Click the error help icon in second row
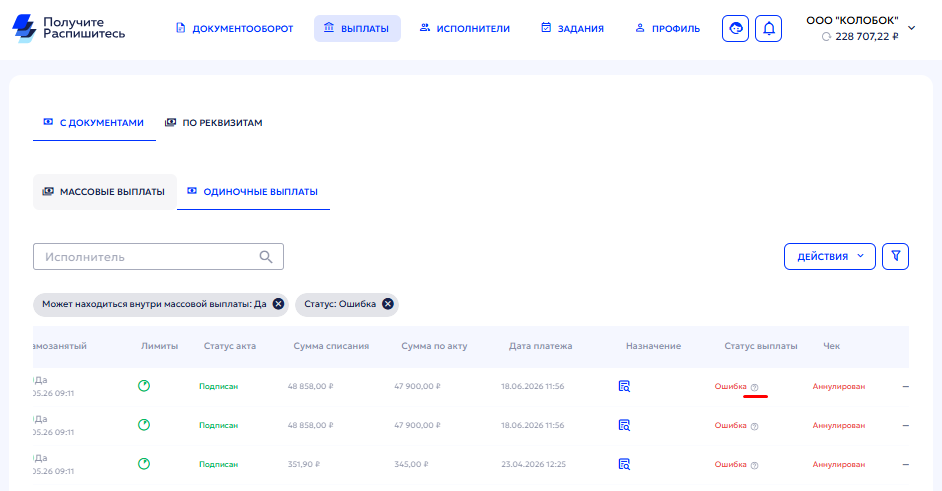This screenshot has width=942, height=491. click(755, 426)
